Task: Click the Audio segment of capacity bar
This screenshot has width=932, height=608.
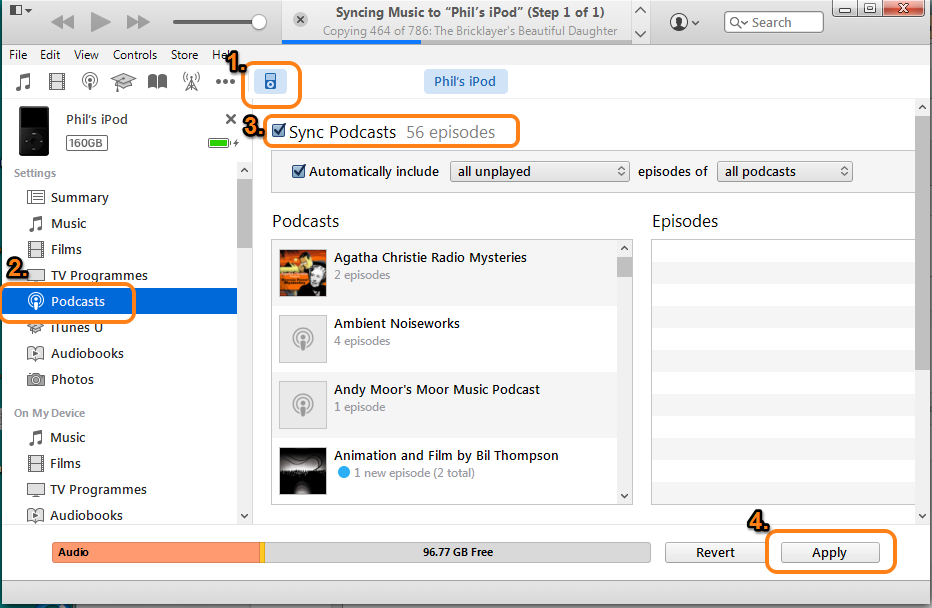Action: 156,552
